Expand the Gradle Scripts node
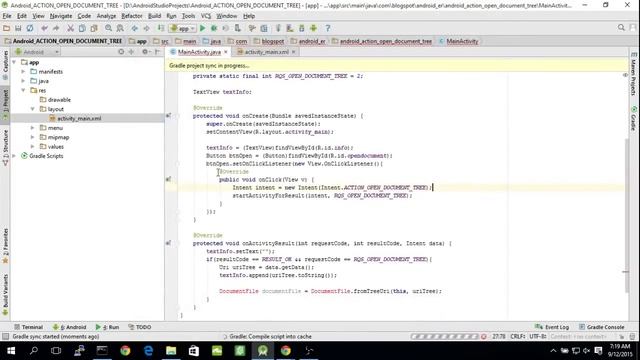This screenshot has width=640, height=360. tap(14, 156)
